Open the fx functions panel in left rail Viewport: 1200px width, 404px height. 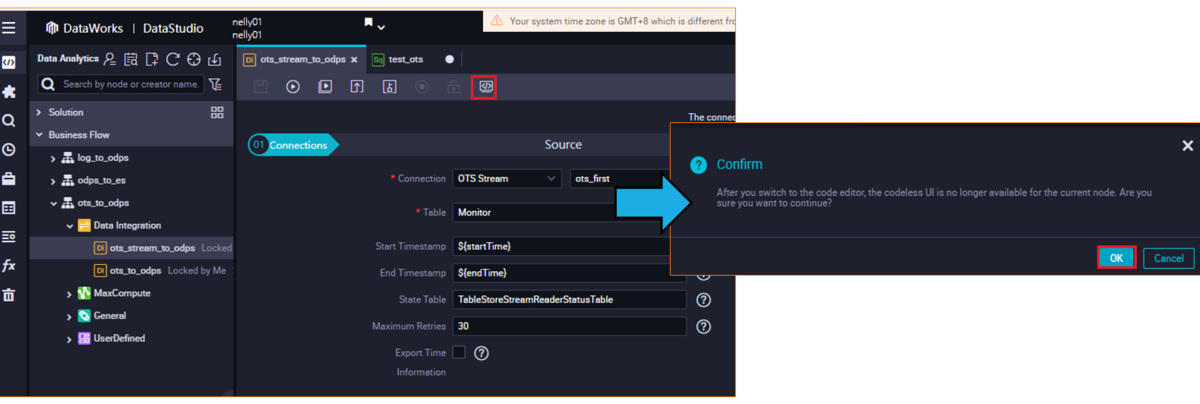(x=9, y=266)
